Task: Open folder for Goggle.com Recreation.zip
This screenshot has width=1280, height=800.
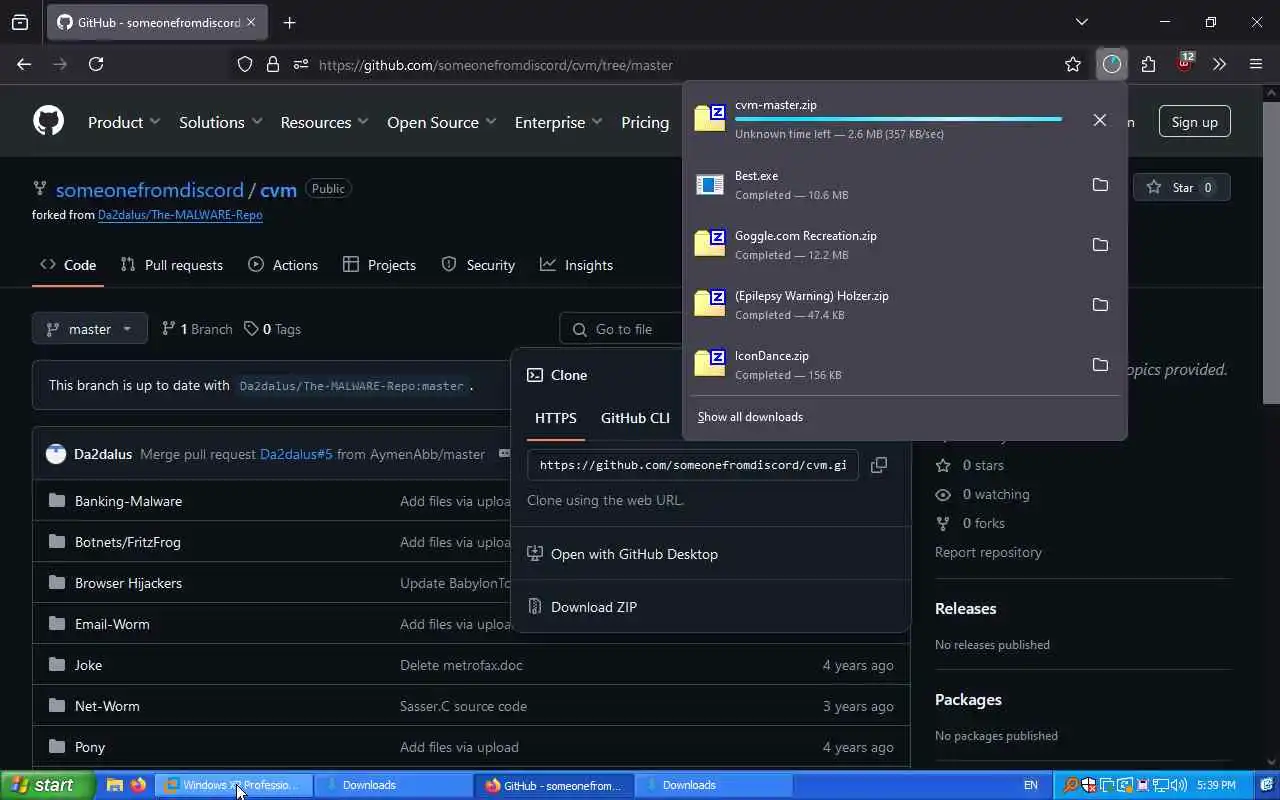Action: point(1100,245)
